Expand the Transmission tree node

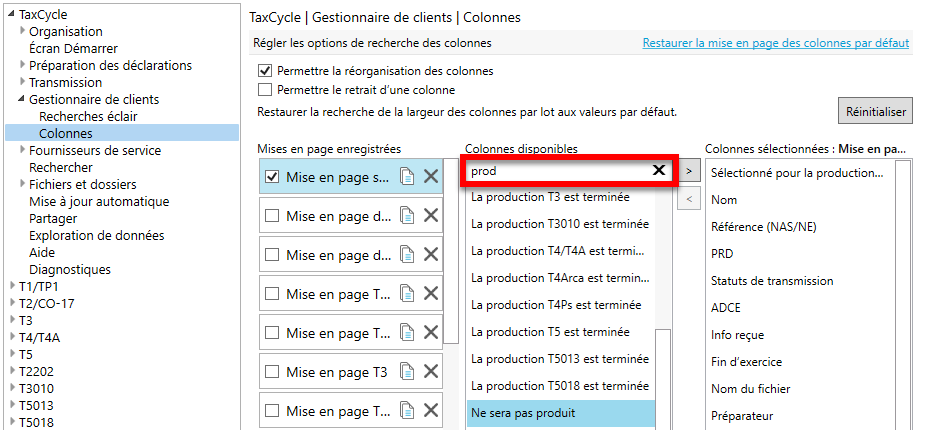22,82
